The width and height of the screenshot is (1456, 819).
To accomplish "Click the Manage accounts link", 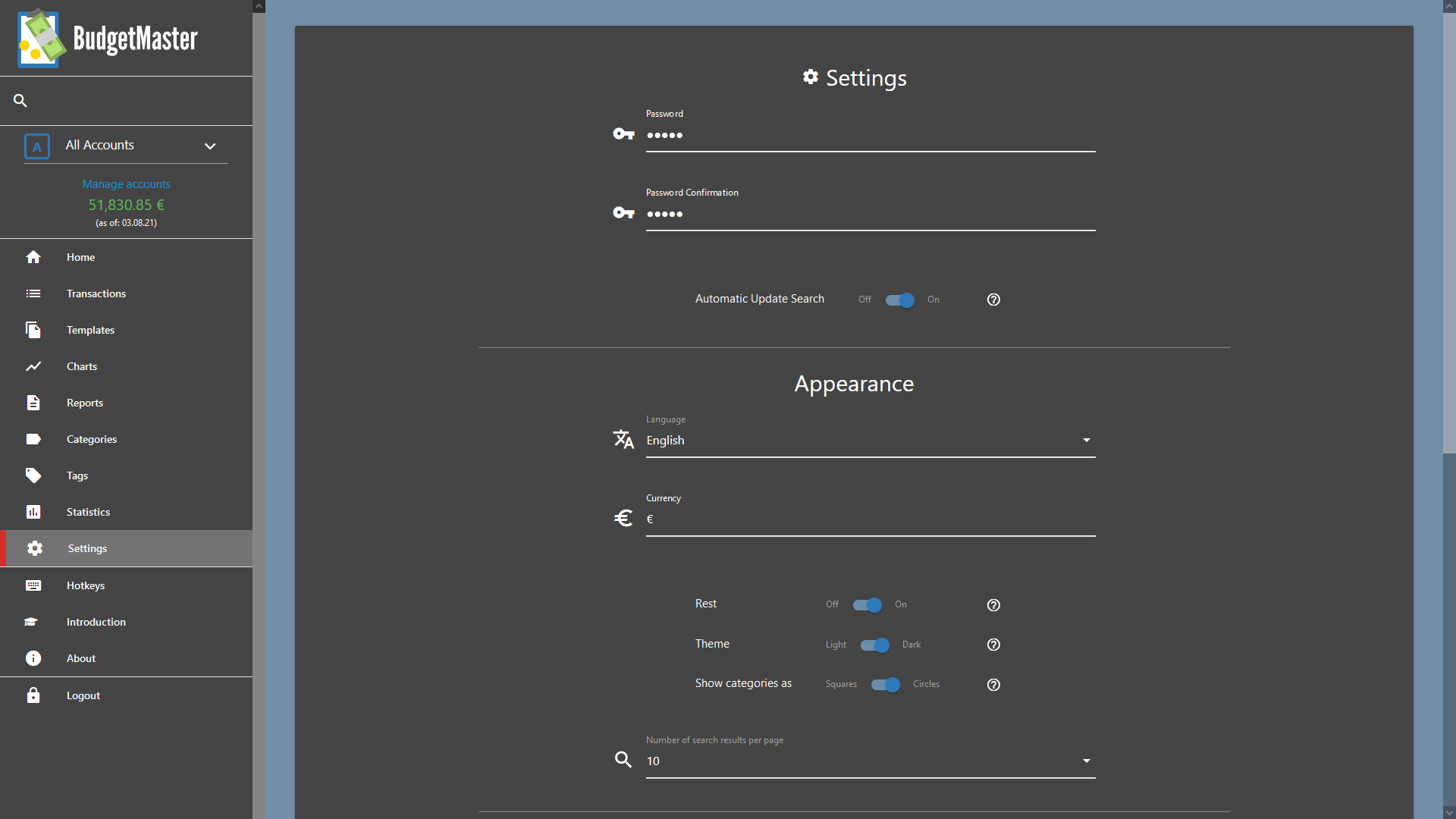I will pos(127,184).
